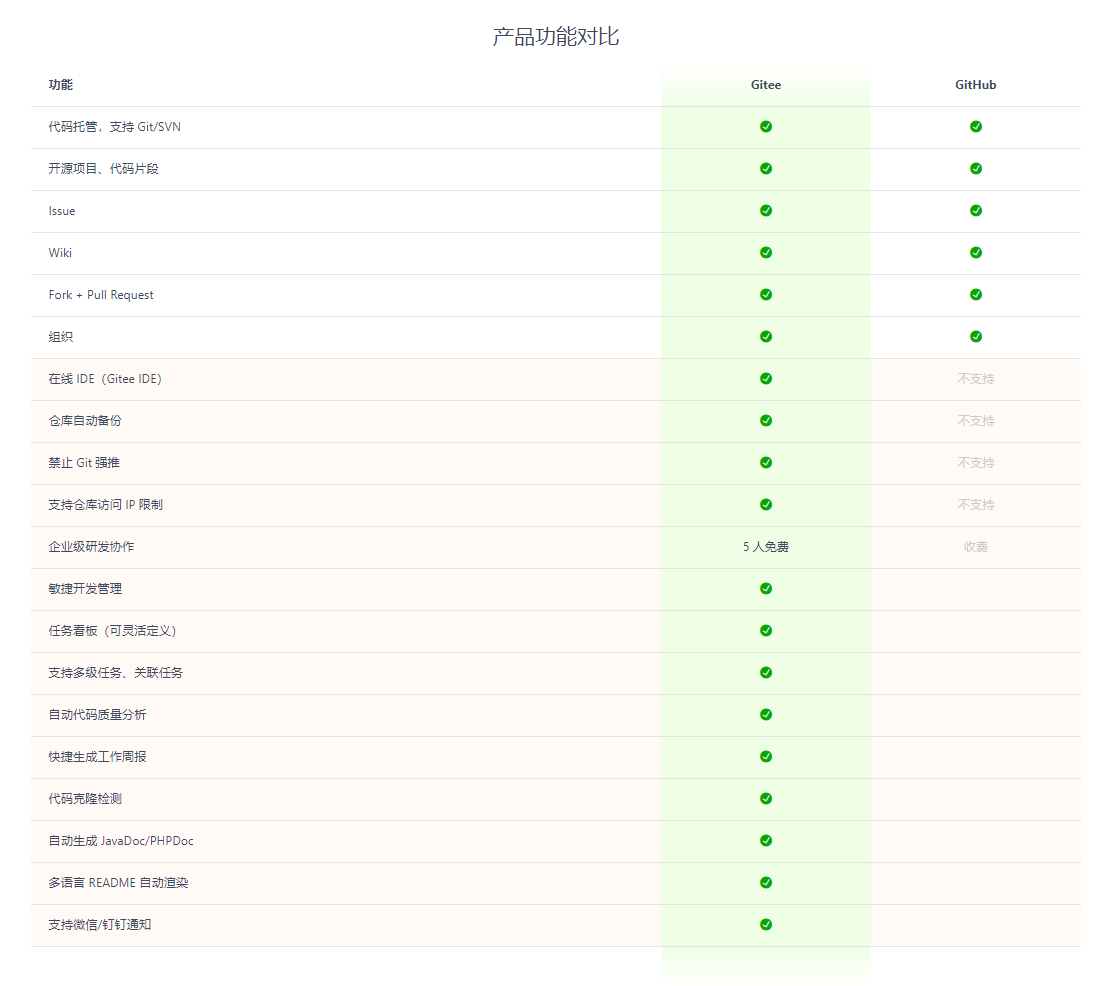Click Gitee checkmark for 敏捷开发管理 row

pos(766,588)
